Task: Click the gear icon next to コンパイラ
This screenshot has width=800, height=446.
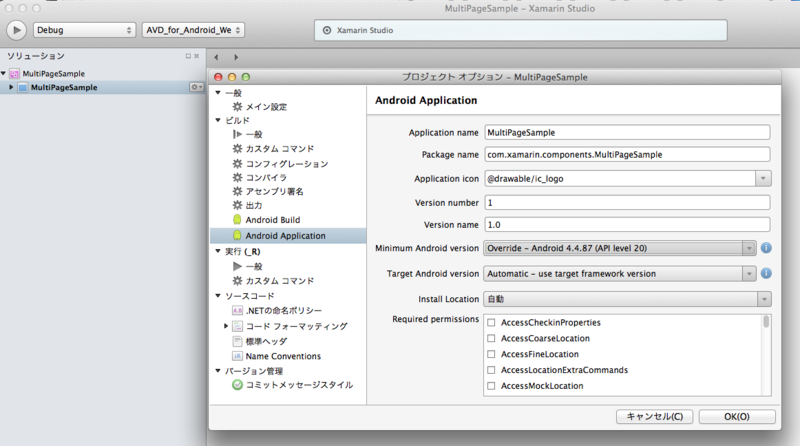Action: (237, 178)
